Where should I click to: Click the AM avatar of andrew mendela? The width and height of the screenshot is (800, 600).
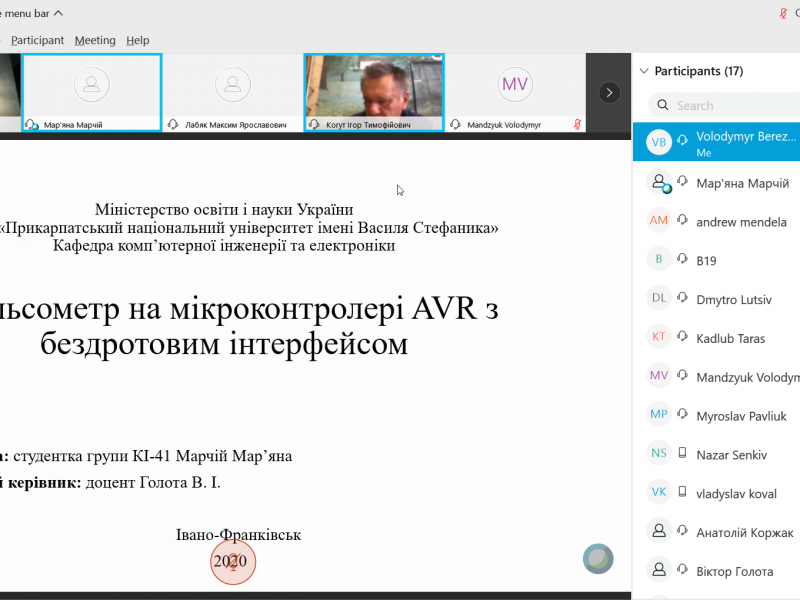(658, 222)
